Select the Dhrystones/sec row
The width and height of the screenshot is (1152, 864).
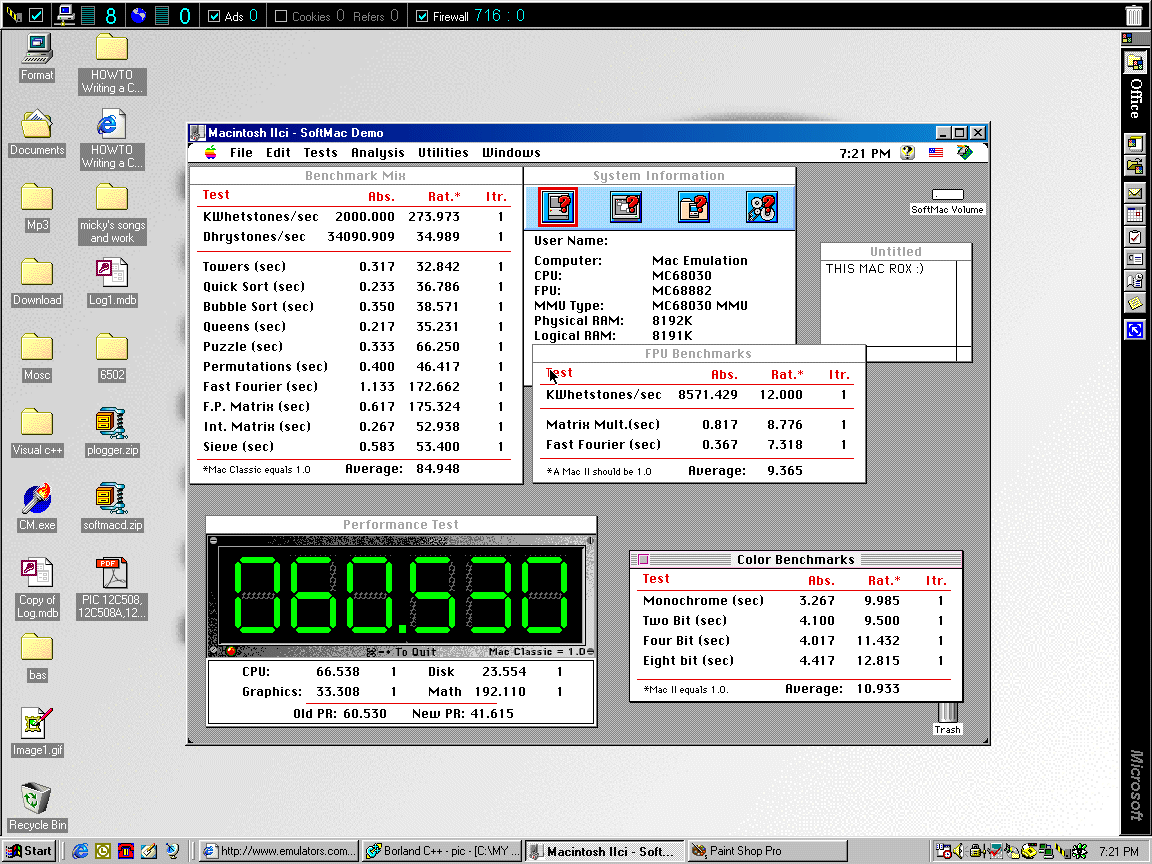[x=356, y=237]
